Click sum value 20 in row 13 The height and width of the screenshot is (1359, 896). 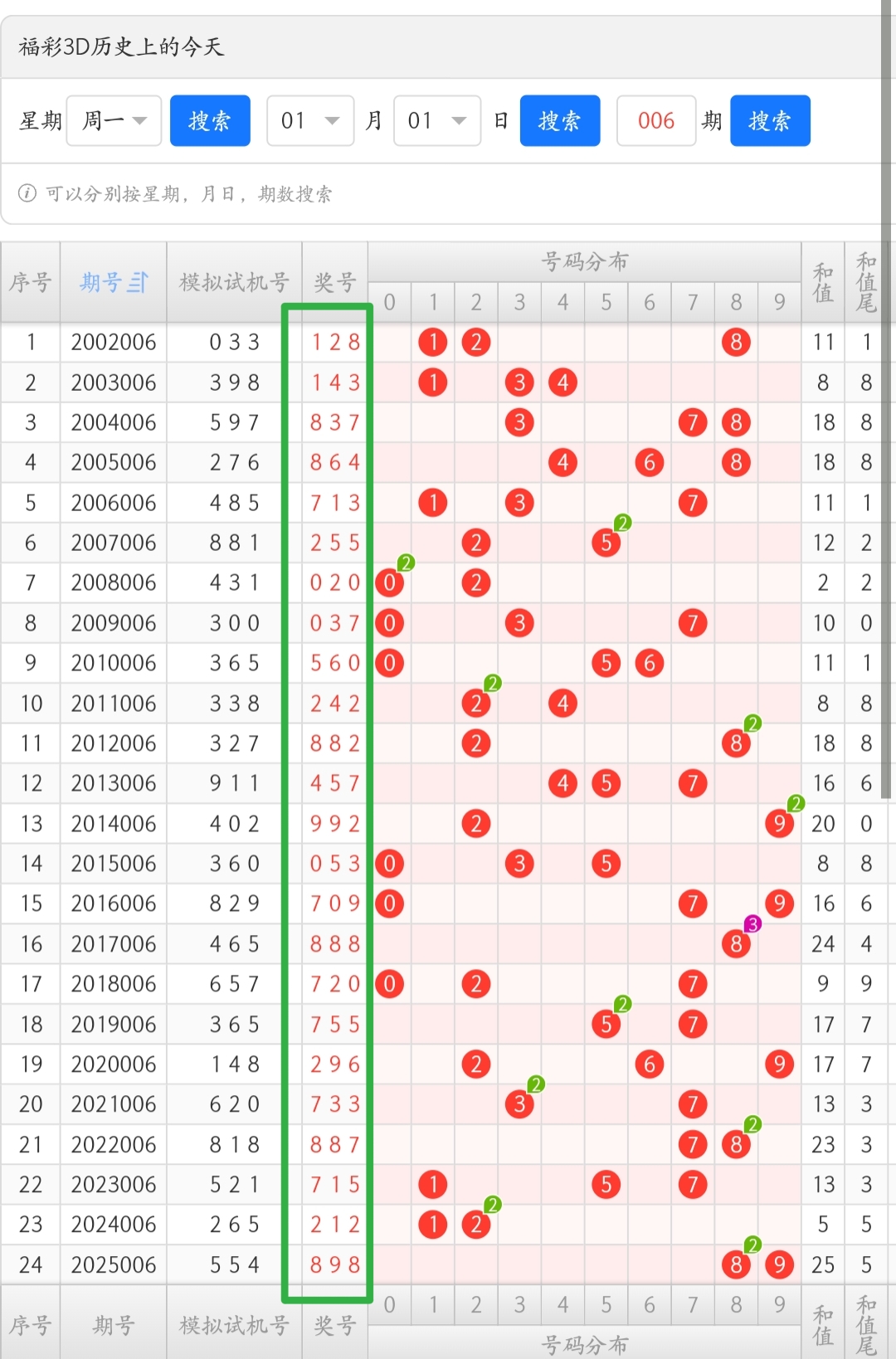click(x=823, y=824)
